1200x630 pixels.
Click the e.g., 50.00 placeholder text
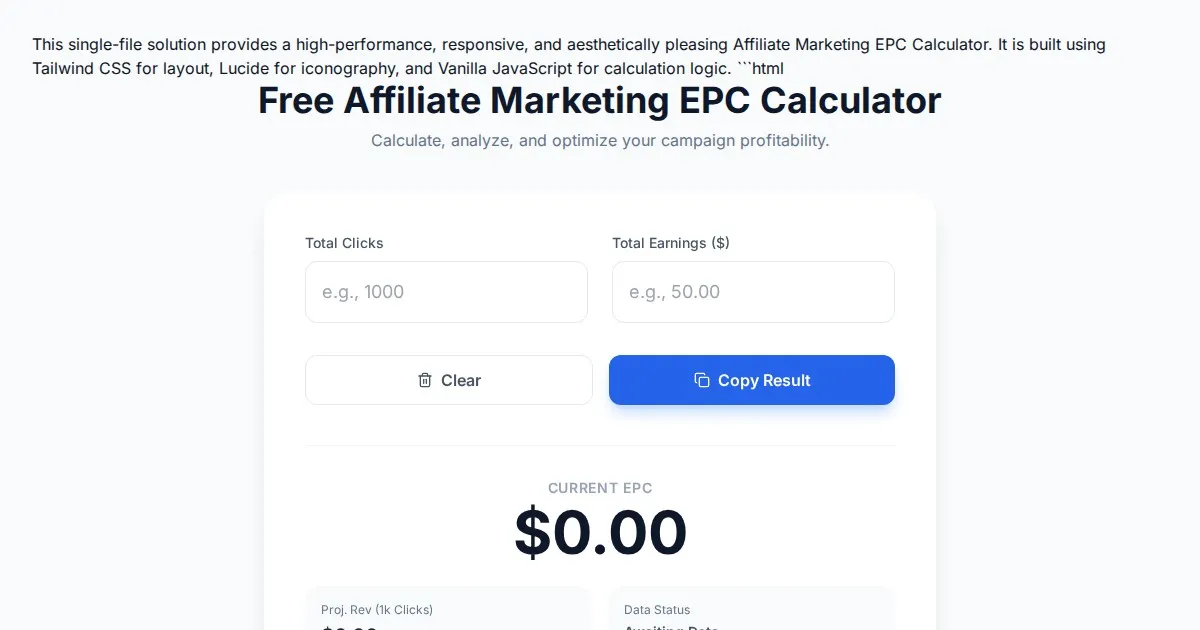pos(674,292)
